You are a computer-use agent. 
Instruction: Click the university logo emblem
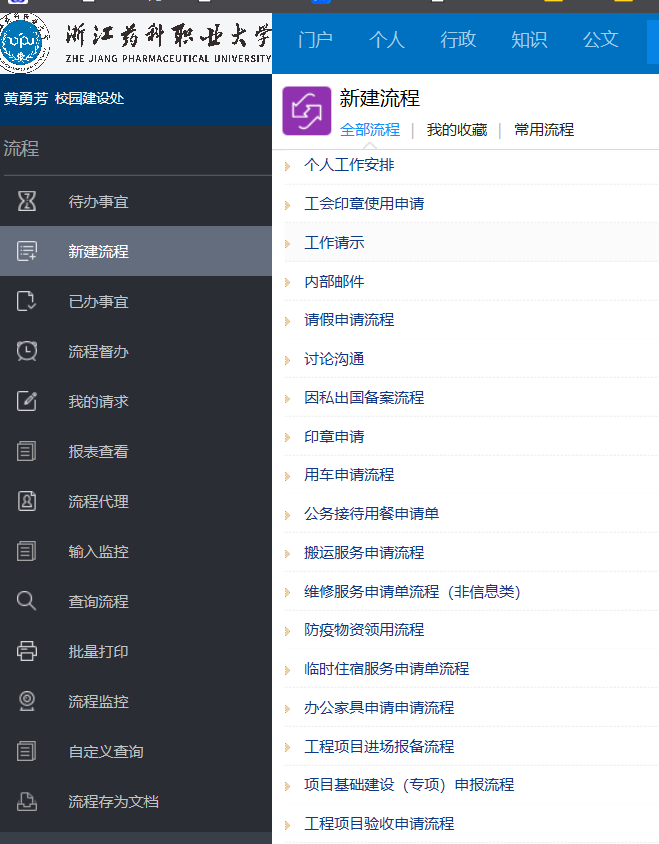pos(24,43)
